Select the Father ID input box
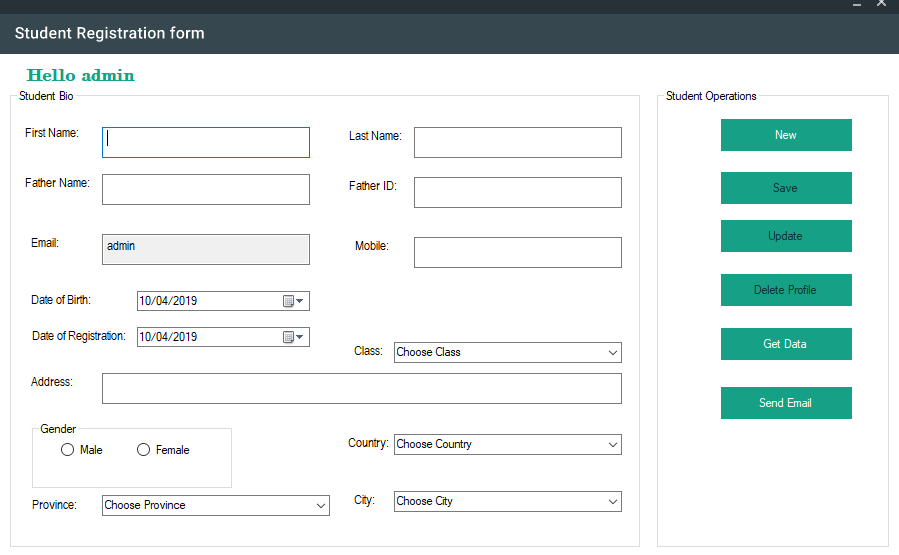The width and height of the screenshot is (899, 555). point(518,193)
